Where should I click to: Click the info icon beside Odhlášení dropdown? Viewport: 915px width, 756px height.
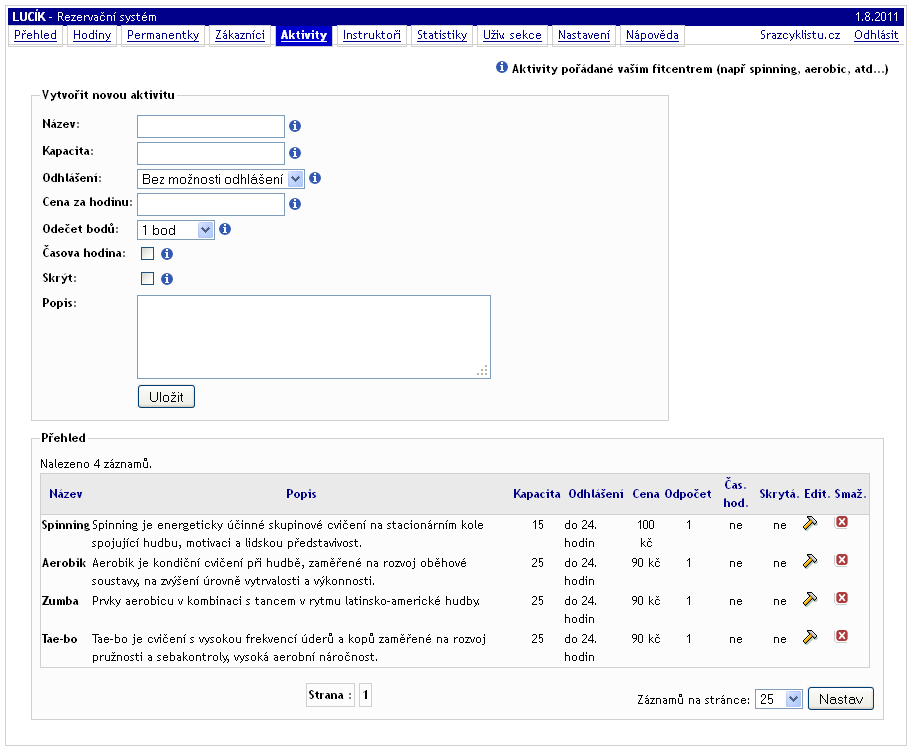click(315, 178)
